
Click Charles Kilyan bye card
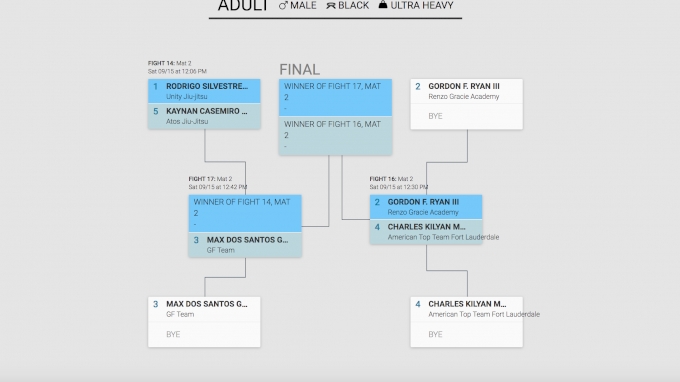pos(467,322)
